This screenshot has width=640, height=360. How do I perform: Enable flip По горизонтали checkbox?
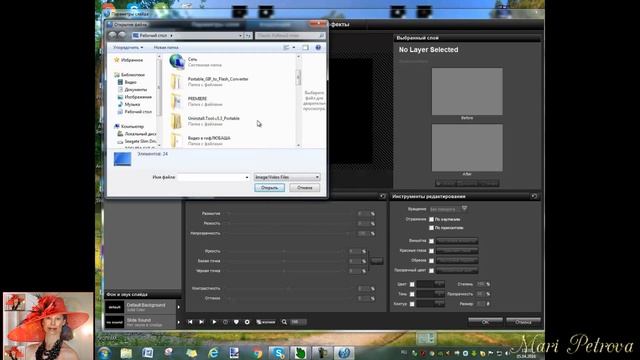point(431,228)
